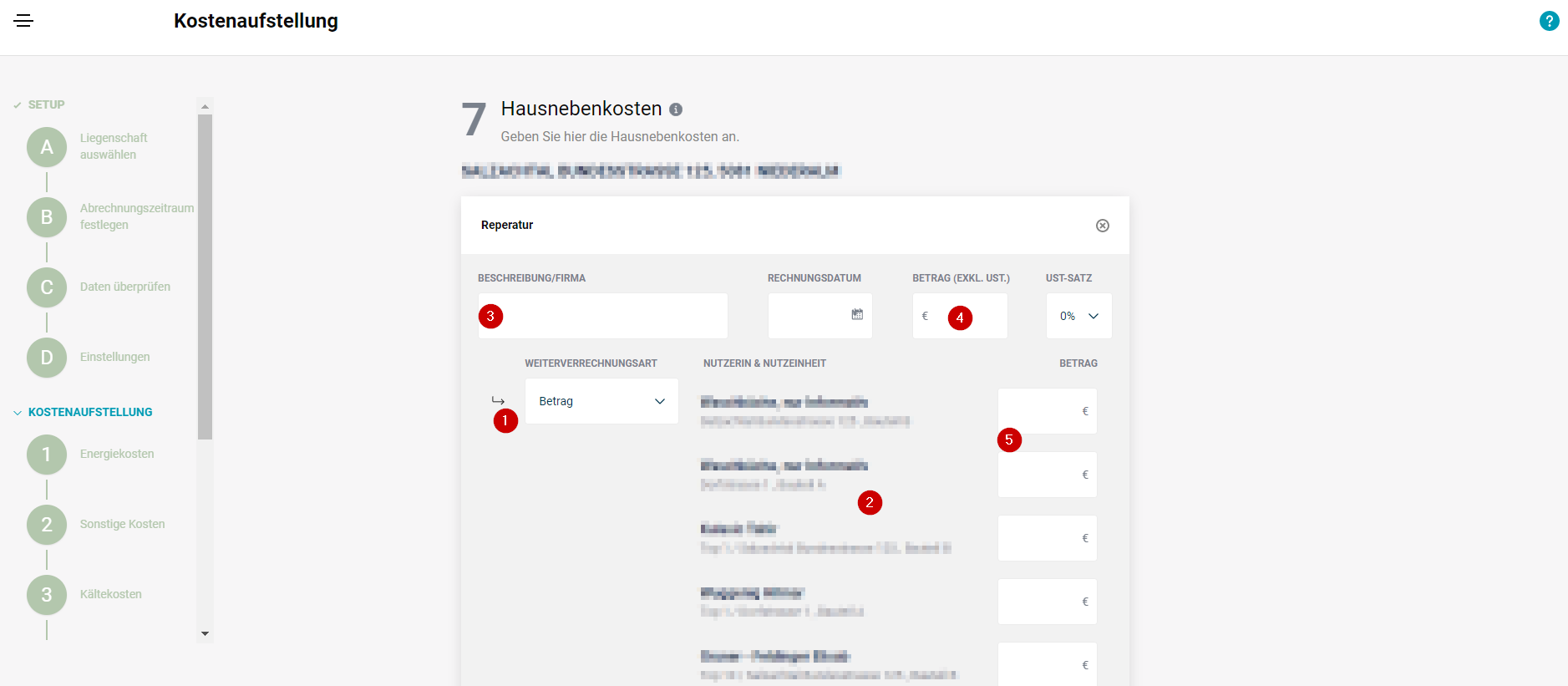Go to Kältekosten step
Viewport: 1568px width, 686px height.
[110, 594]
